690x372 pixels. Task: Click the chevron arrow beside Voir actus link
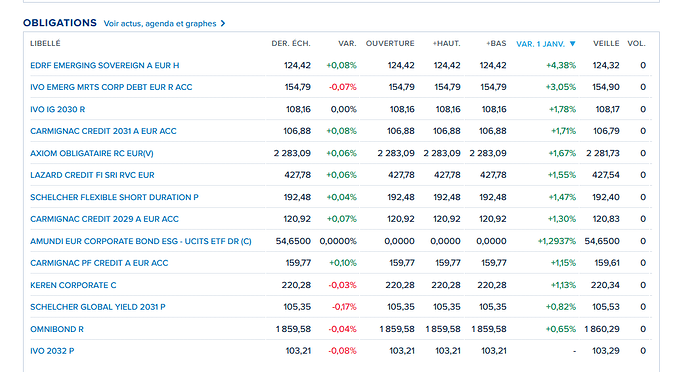click(223, 23)
